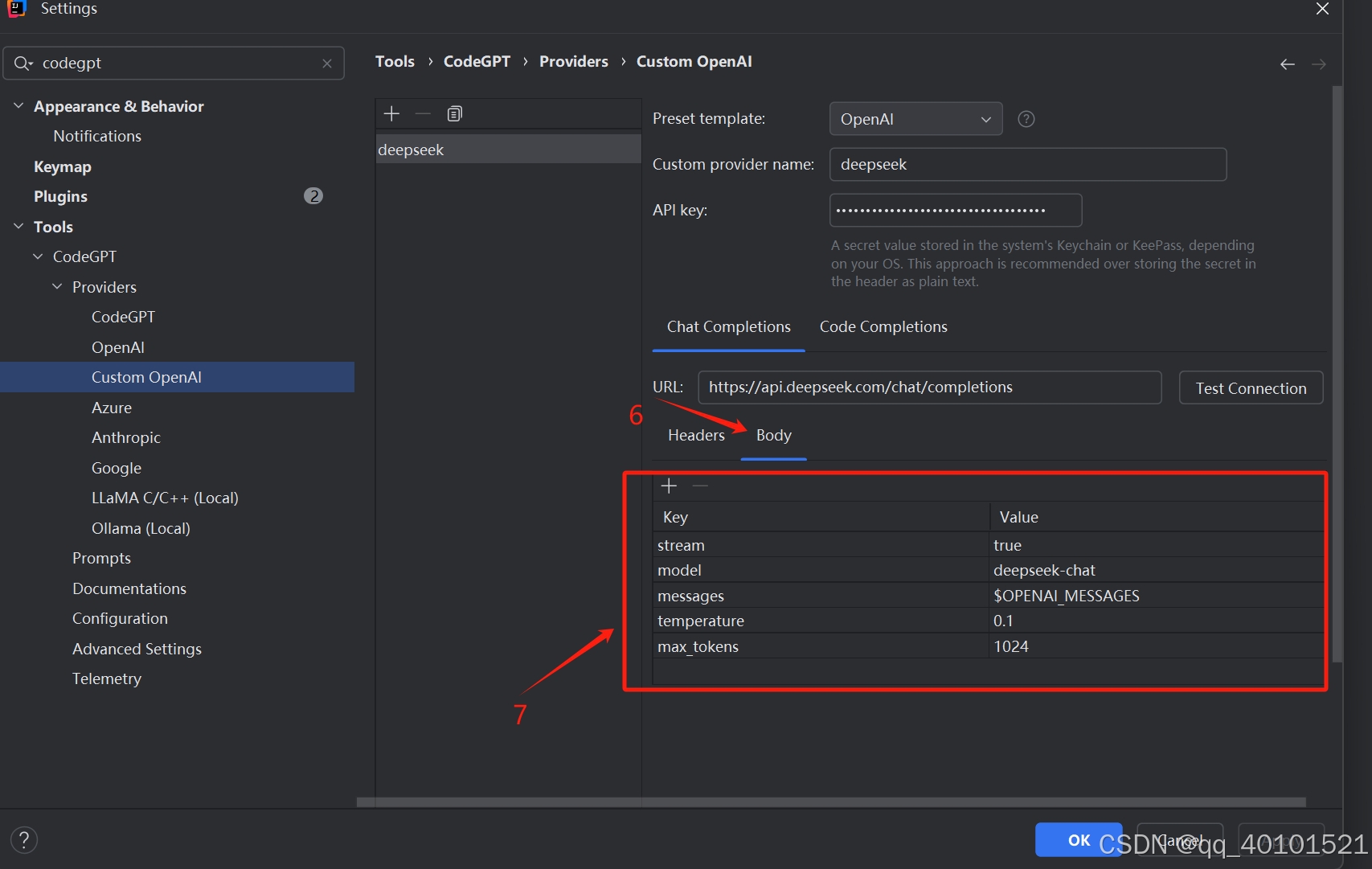Click the Plugins update count badge
Viewport: 1372px width, 869px height.
click(313, 196)
